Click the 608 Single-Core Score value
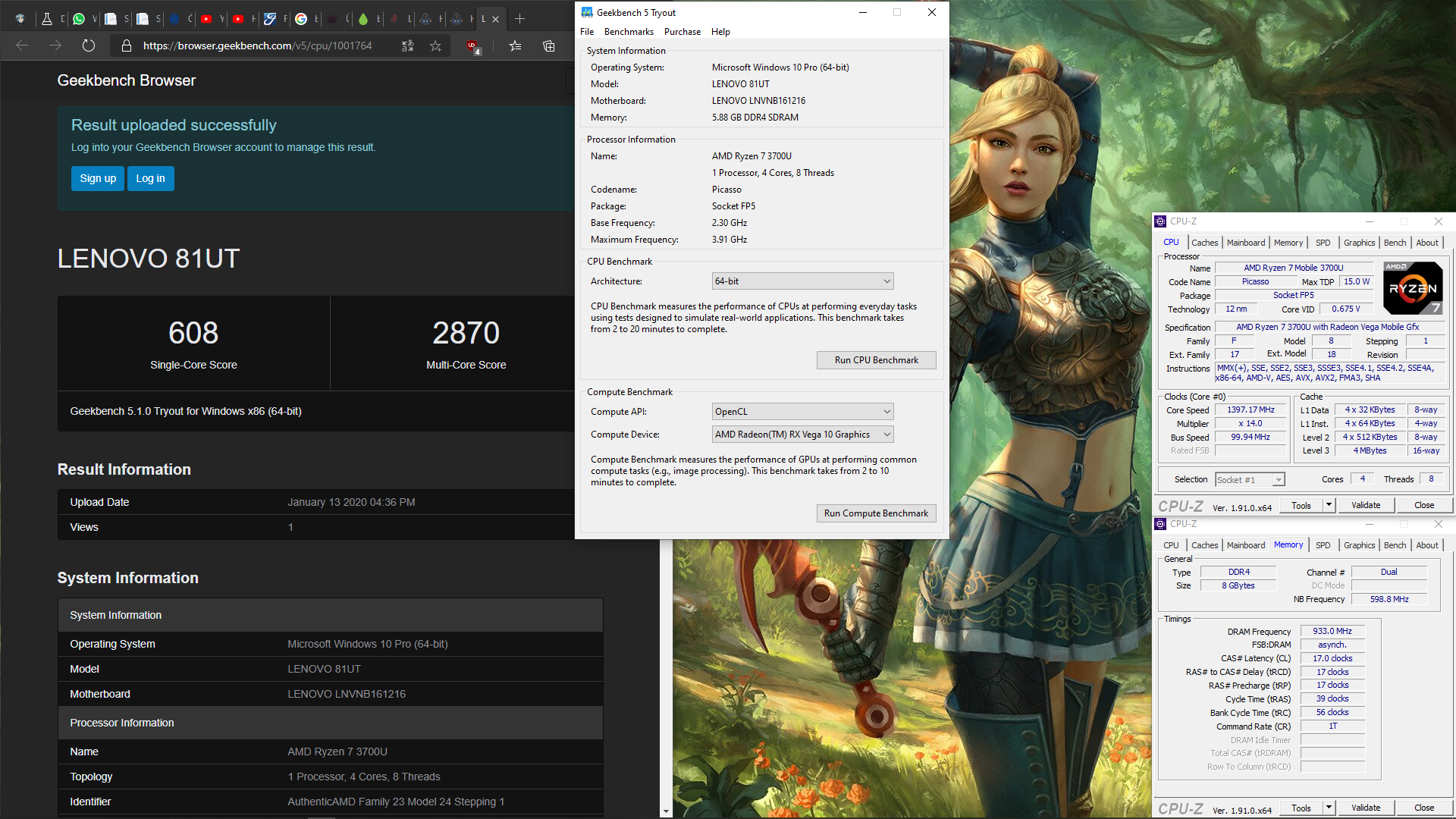Viewport: 1456px width, 819px height. (193, 333)
